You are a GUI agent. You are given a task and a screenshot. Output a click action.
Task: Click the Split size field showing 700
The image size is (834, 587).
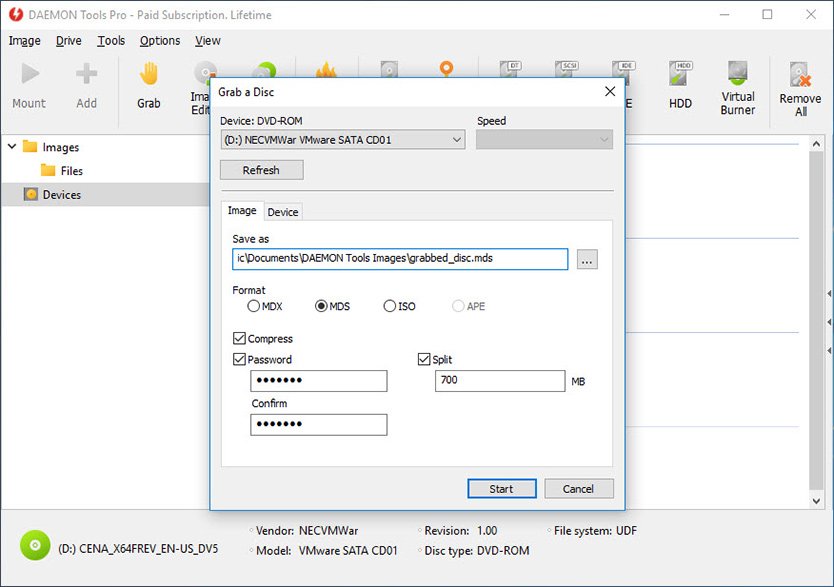(x=500, y=381)
